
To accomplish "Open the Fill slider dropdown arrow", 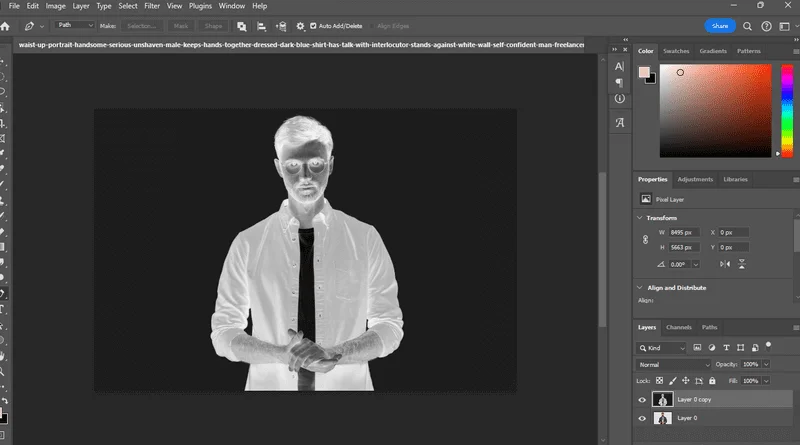I will [766, 381].
